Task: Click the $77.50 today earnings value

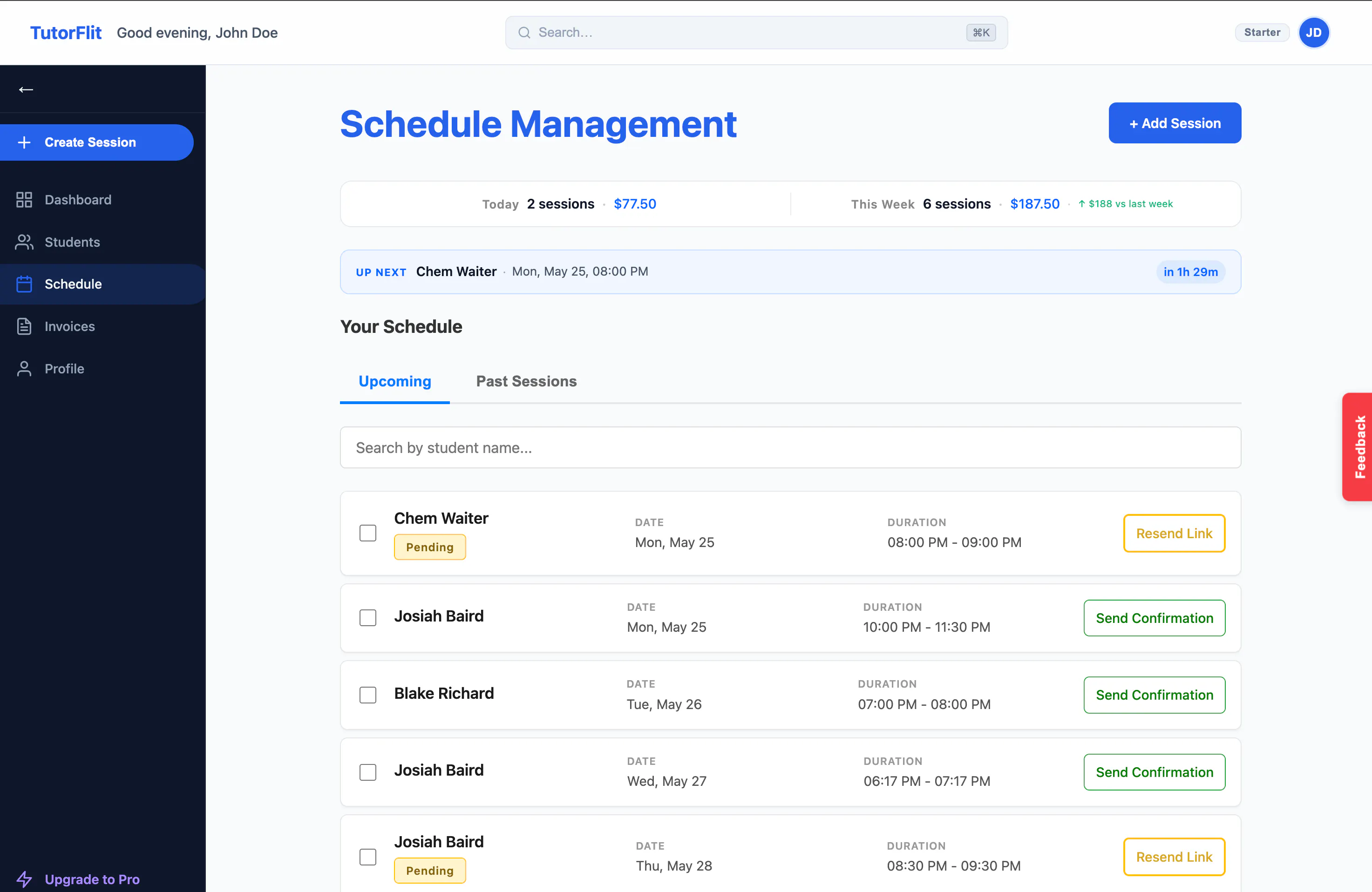Action: (x=635, y=204)
